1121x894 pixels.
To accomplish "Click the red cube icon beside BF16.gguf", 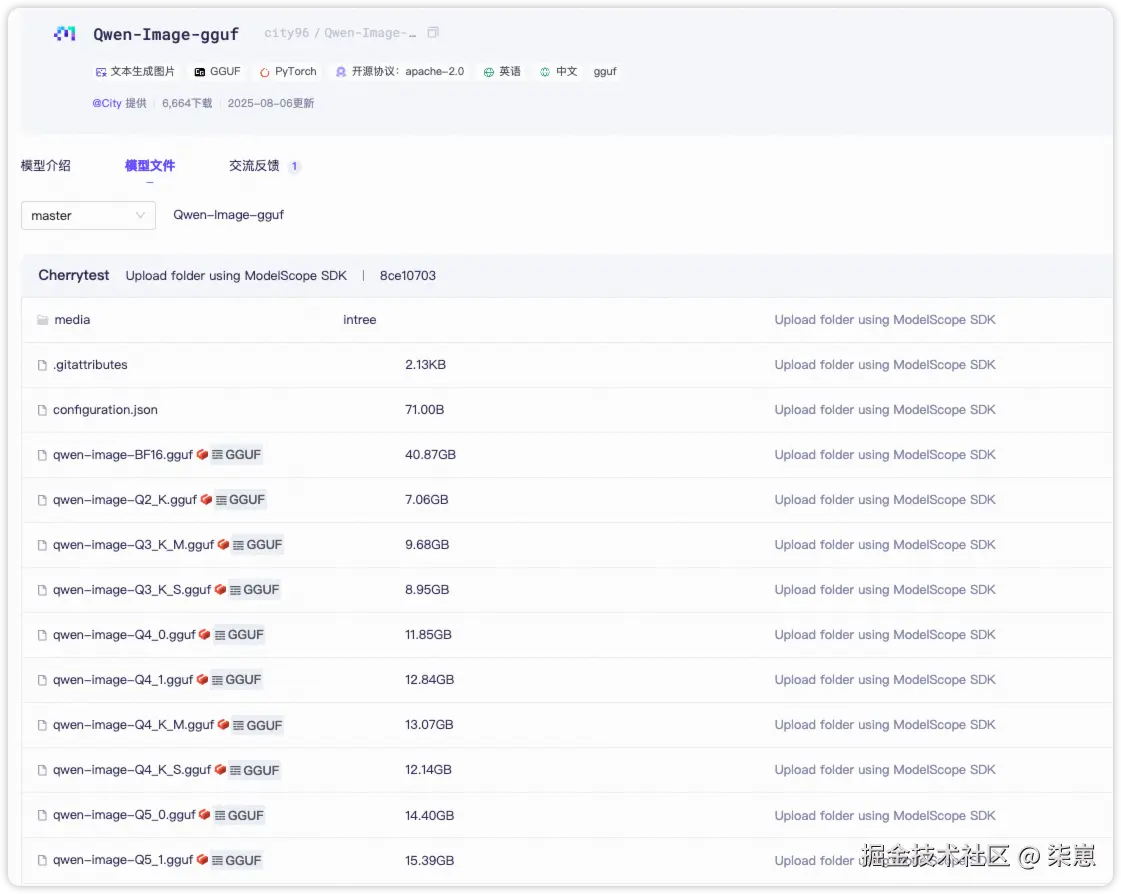I will (x=202, y=454).
